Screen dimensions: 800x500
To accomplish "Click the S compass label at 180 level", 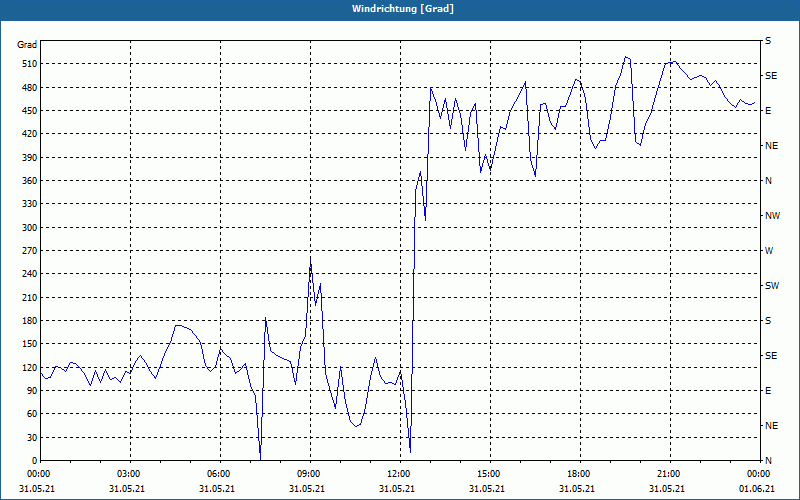I will pos(768,321).
